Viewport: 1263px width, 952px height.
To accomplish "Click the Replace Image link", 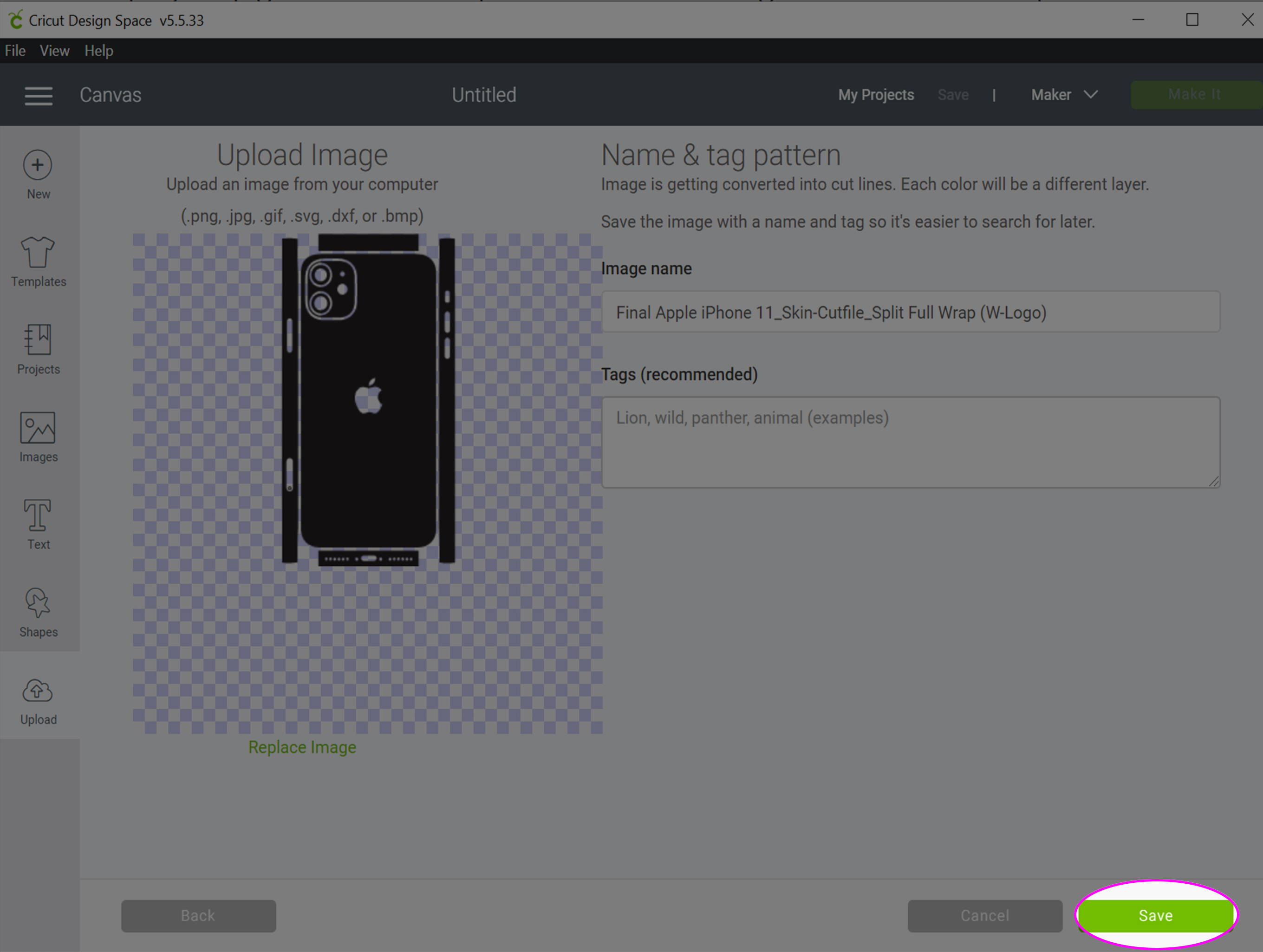I will point(302,747).
